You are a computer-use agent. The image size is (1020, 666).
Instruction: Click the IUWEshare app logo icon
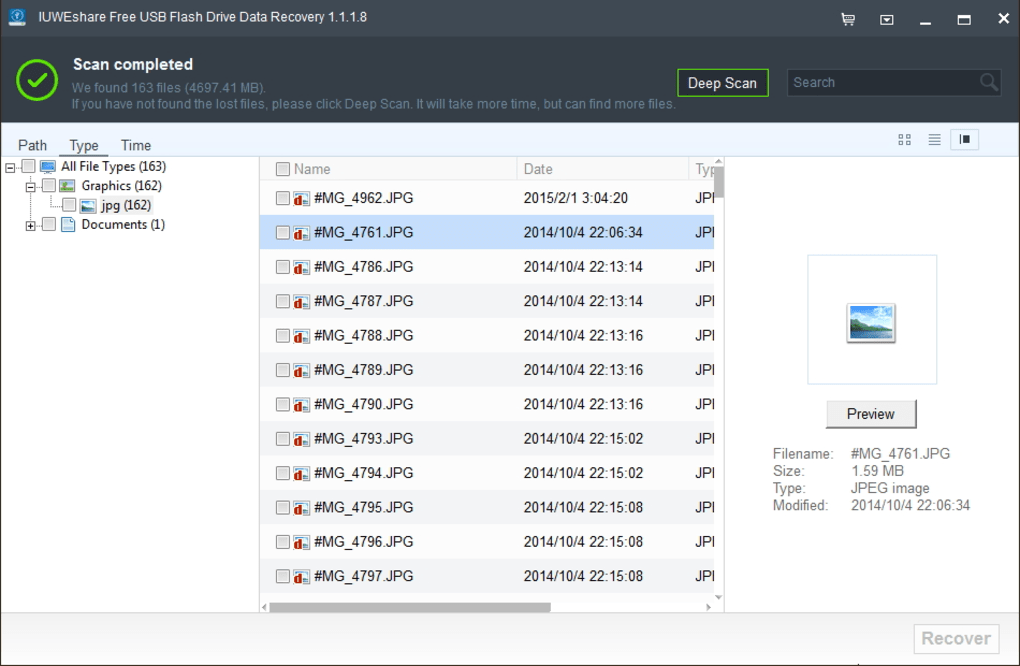[17, 18]
